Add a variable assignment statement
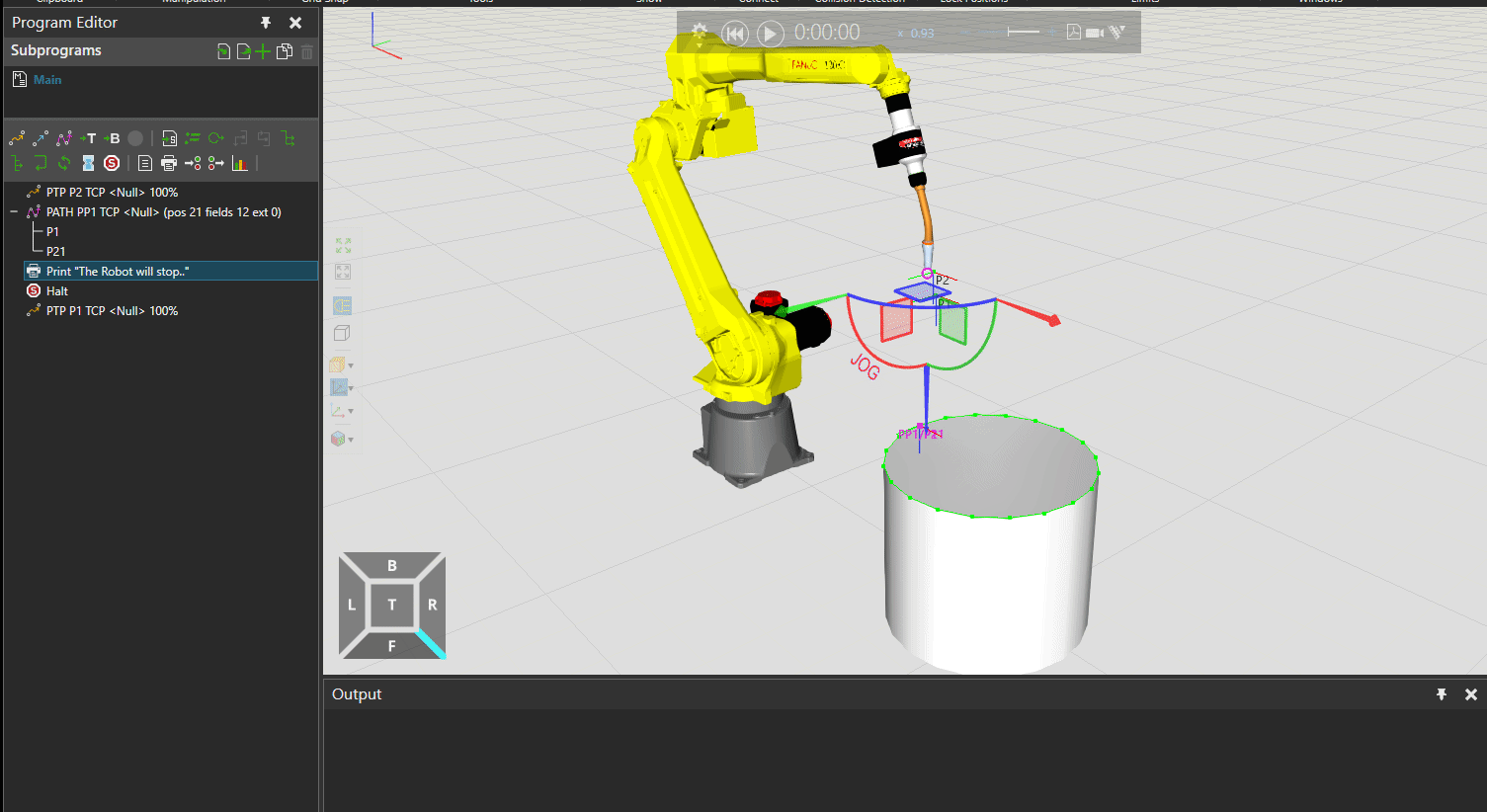Image resolution: width=1487 pixels, height=812 pixels. coord(193,138)
